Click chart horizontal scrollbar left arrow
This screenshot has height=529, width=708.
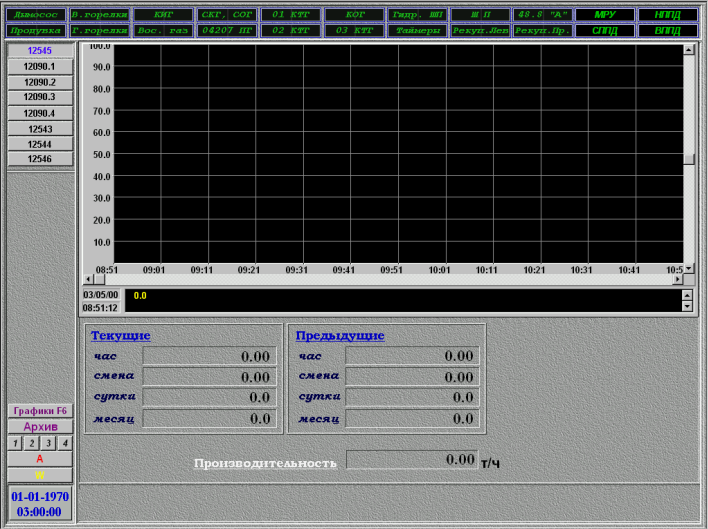point(87,279)
